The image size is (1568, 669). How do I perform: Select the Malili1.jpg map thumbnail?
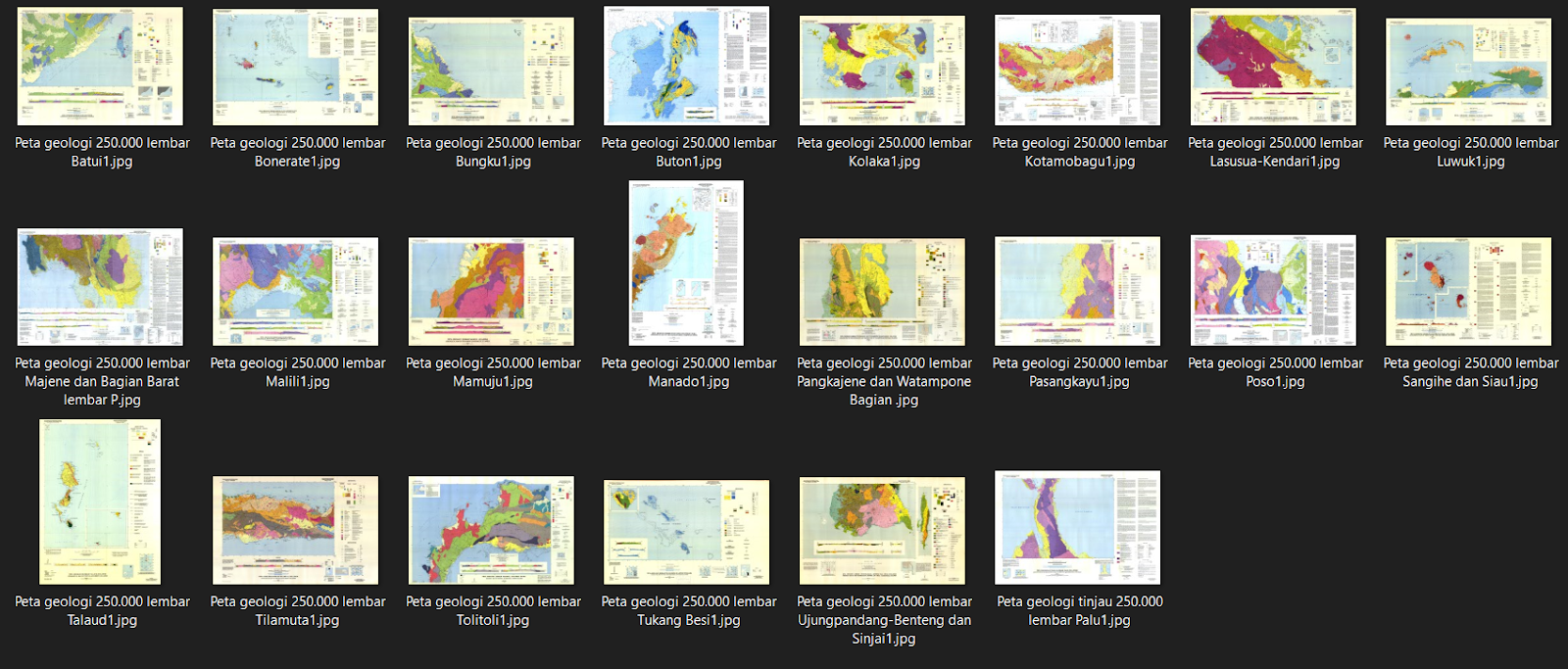click(x=295, y=291)
